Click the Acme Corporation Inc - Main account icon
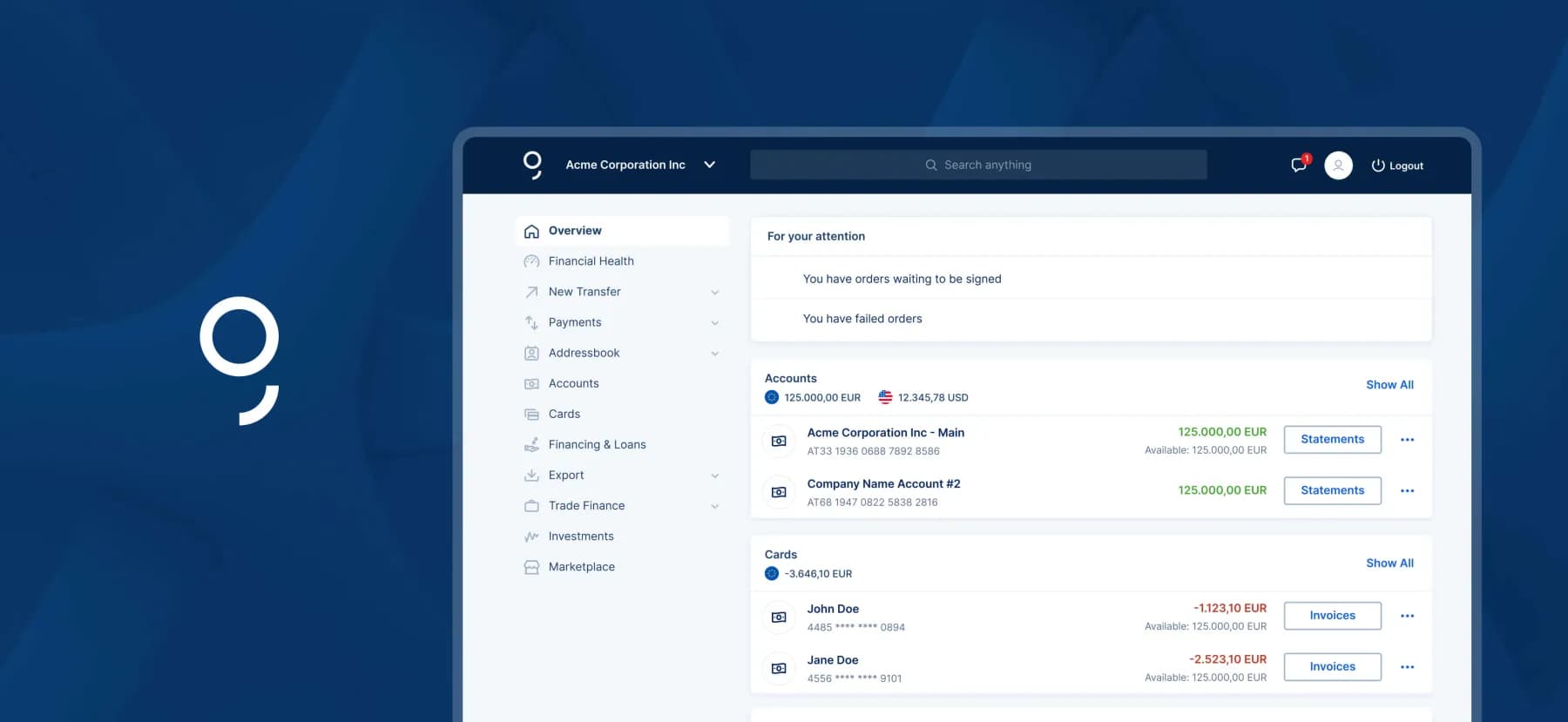 click(779, 441)
